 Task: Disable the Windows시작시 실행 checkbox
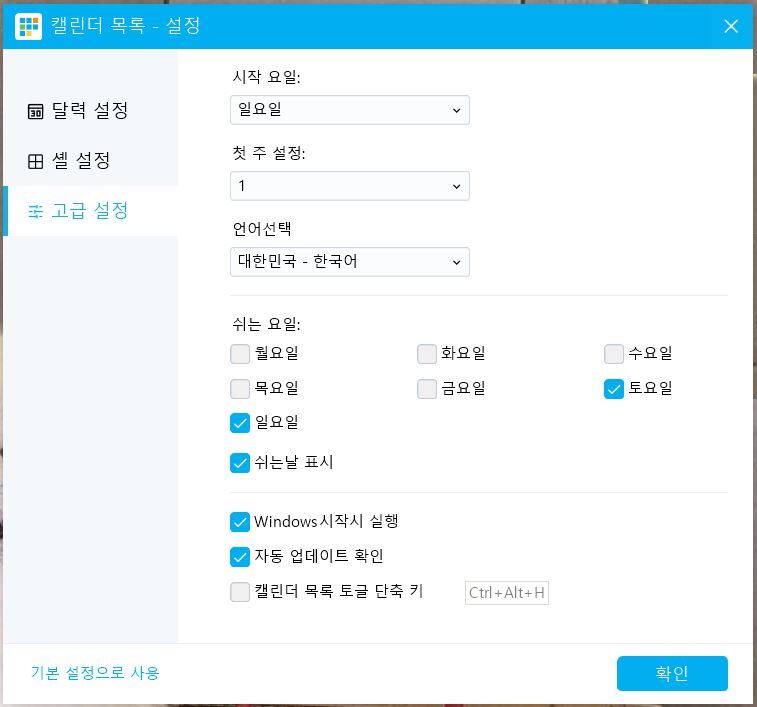click(240, 522)
